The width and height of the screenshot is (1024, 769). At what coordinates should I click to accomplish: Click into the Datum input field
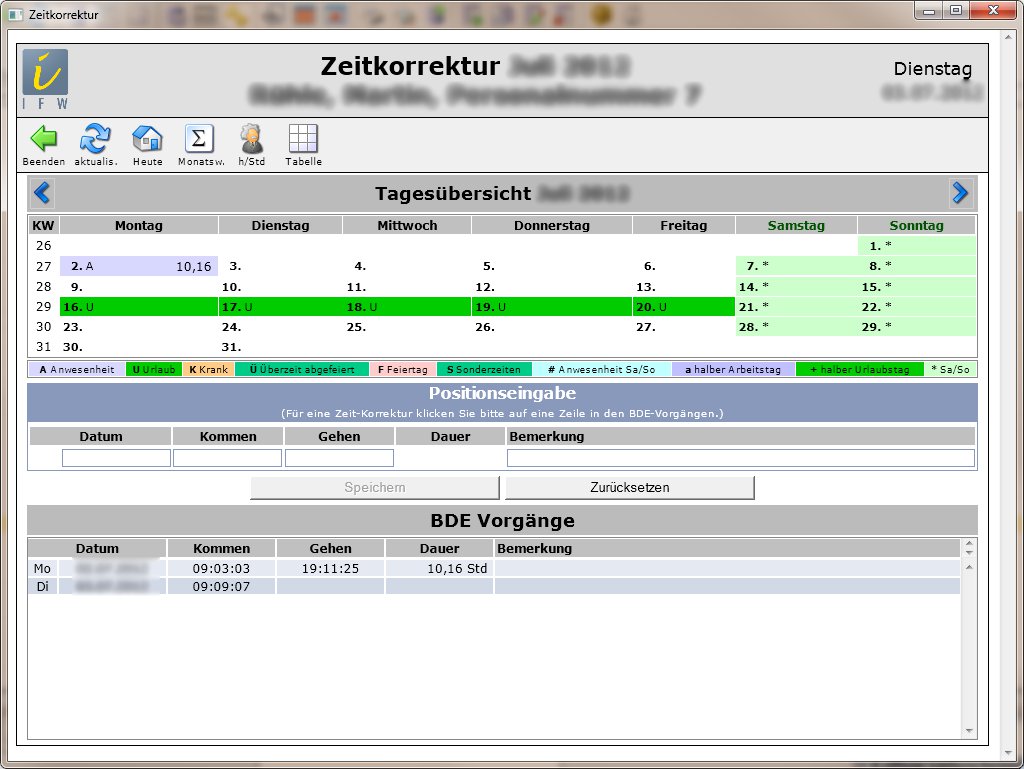coord(116,458)
